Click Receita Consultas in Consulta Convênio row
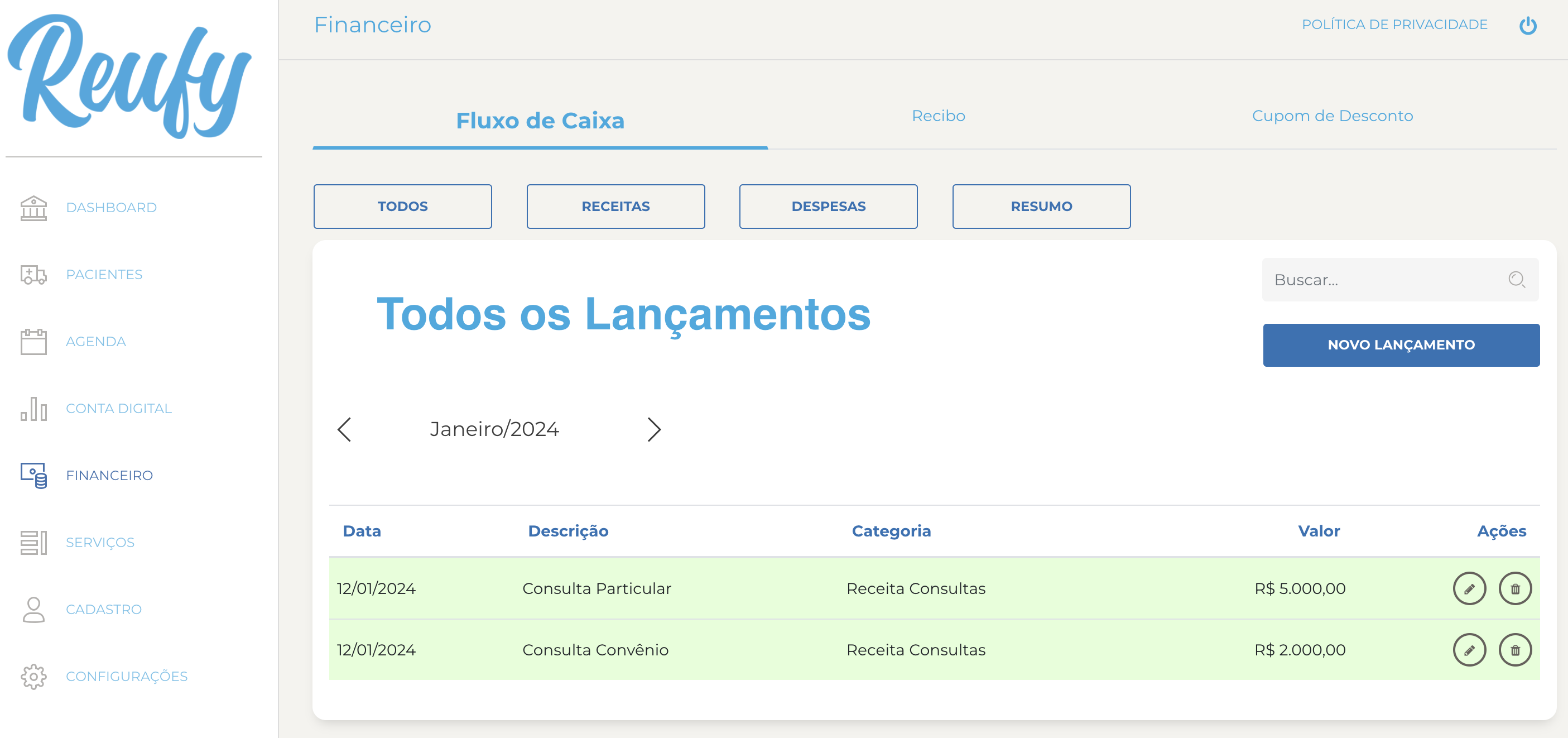This screenshot has width=1568, height=738. point(916,650)
